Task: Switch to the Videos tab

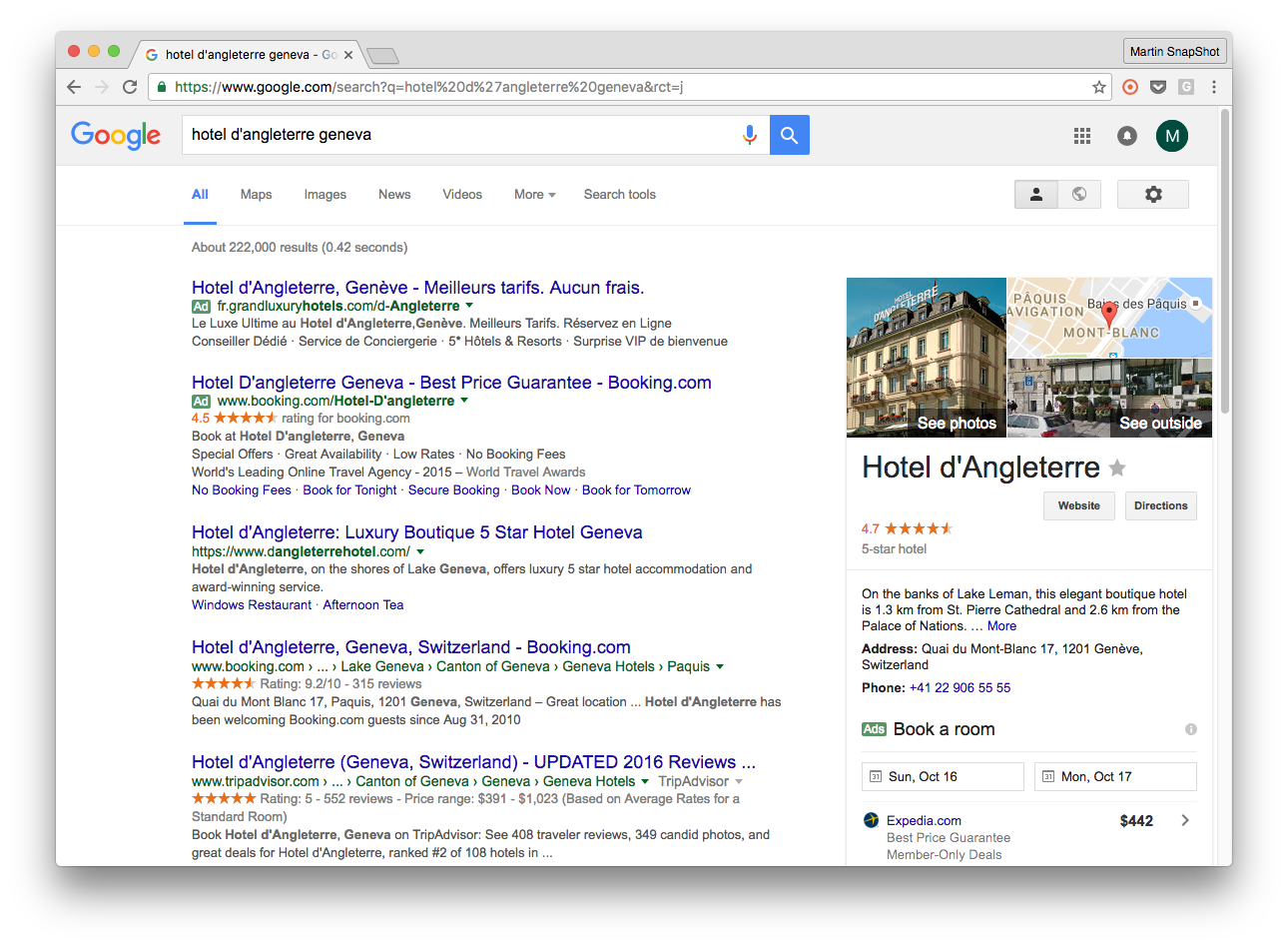Action: 462,195
